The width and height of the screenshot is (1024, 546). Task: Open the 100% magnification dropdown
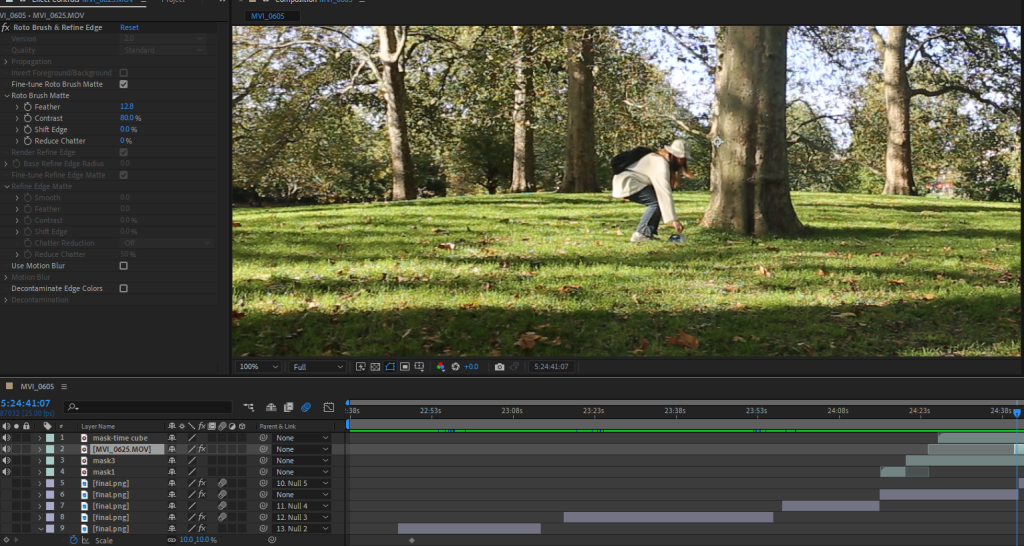pos(259,367)
